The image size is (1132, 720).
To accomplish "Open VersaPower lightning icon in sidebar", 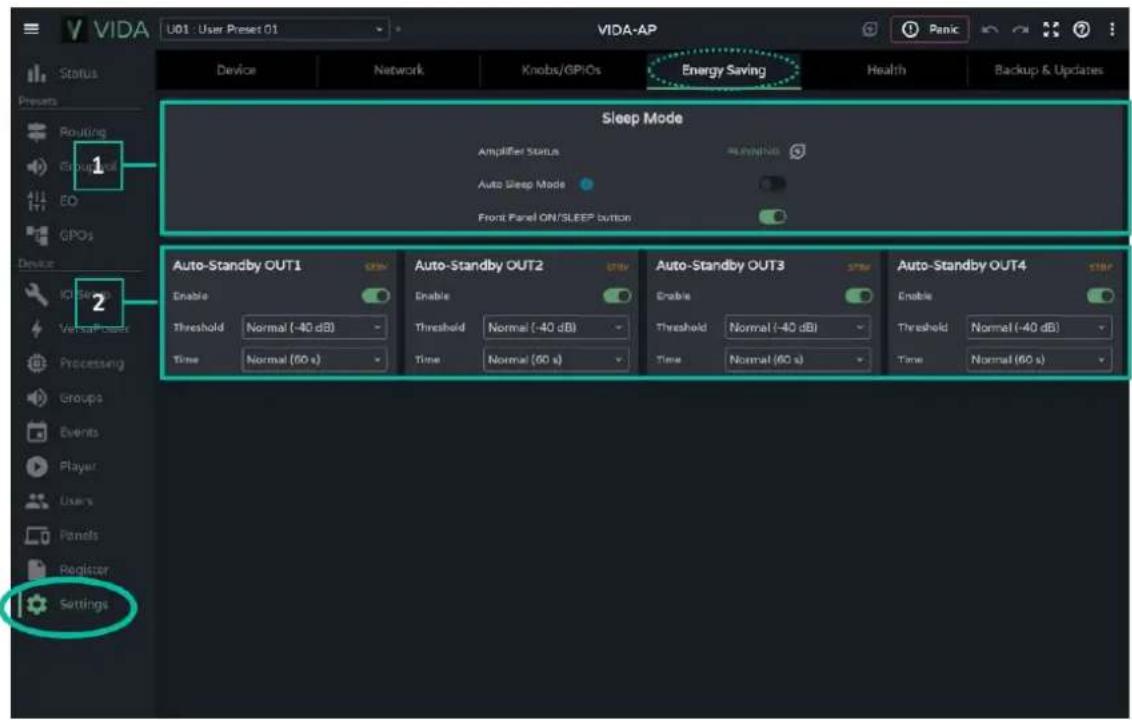I will pyautogui.click(x=37, y=329).
